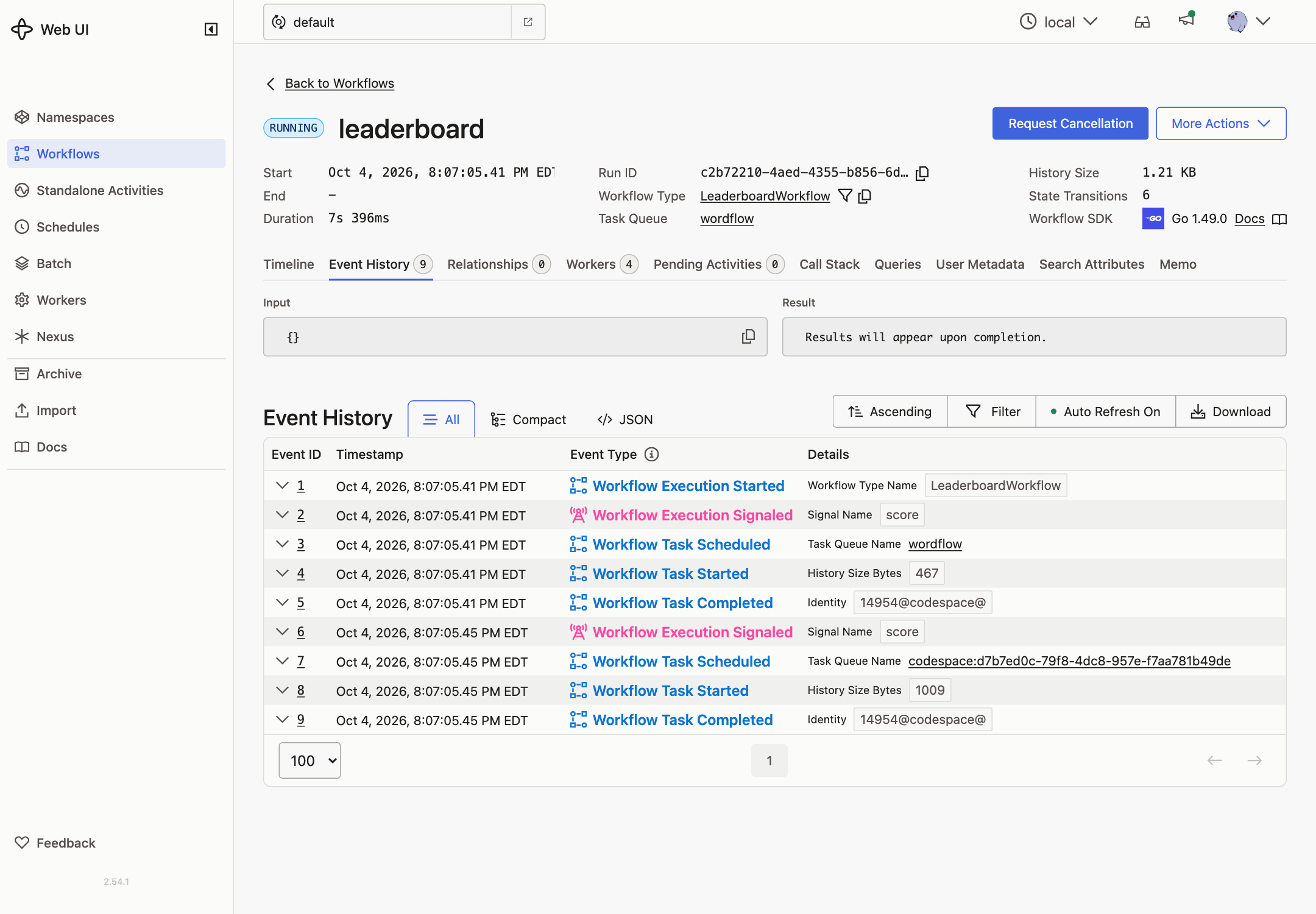Expand event 9 Workflow Task Completed row
Screen dimensions: 1316x914
click(x=282, y=720)
